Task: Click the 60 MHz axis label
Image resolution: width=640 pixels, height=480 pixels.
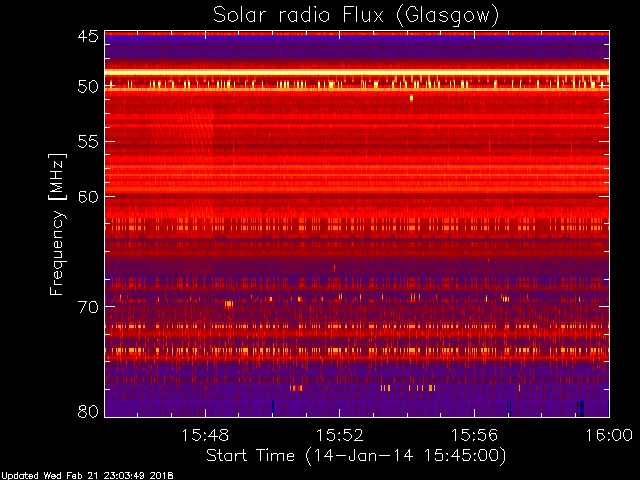Action: pos(88,197)
